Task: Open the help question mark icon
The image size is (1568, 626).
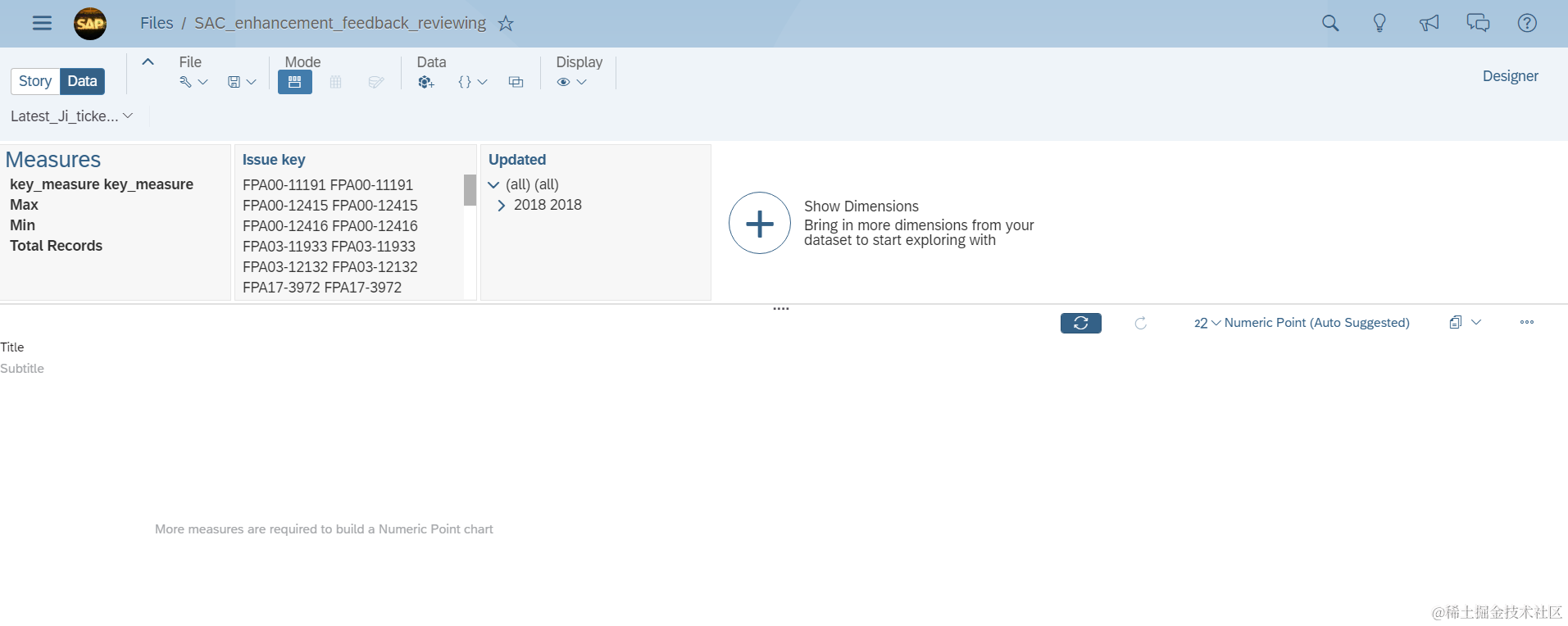Action: (x=1527, y=23)
